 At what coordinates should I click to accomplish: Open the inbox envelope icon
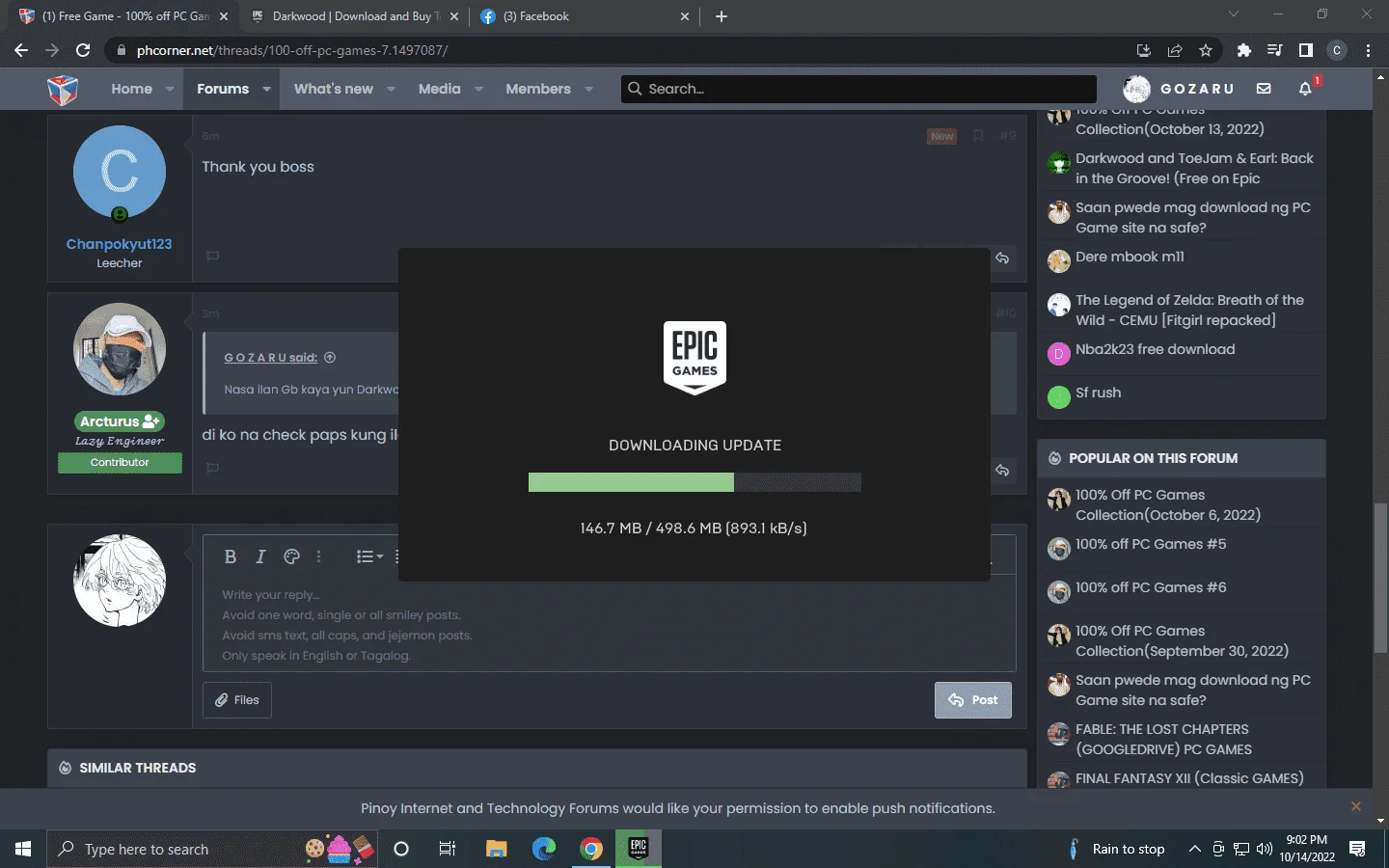1264,89
